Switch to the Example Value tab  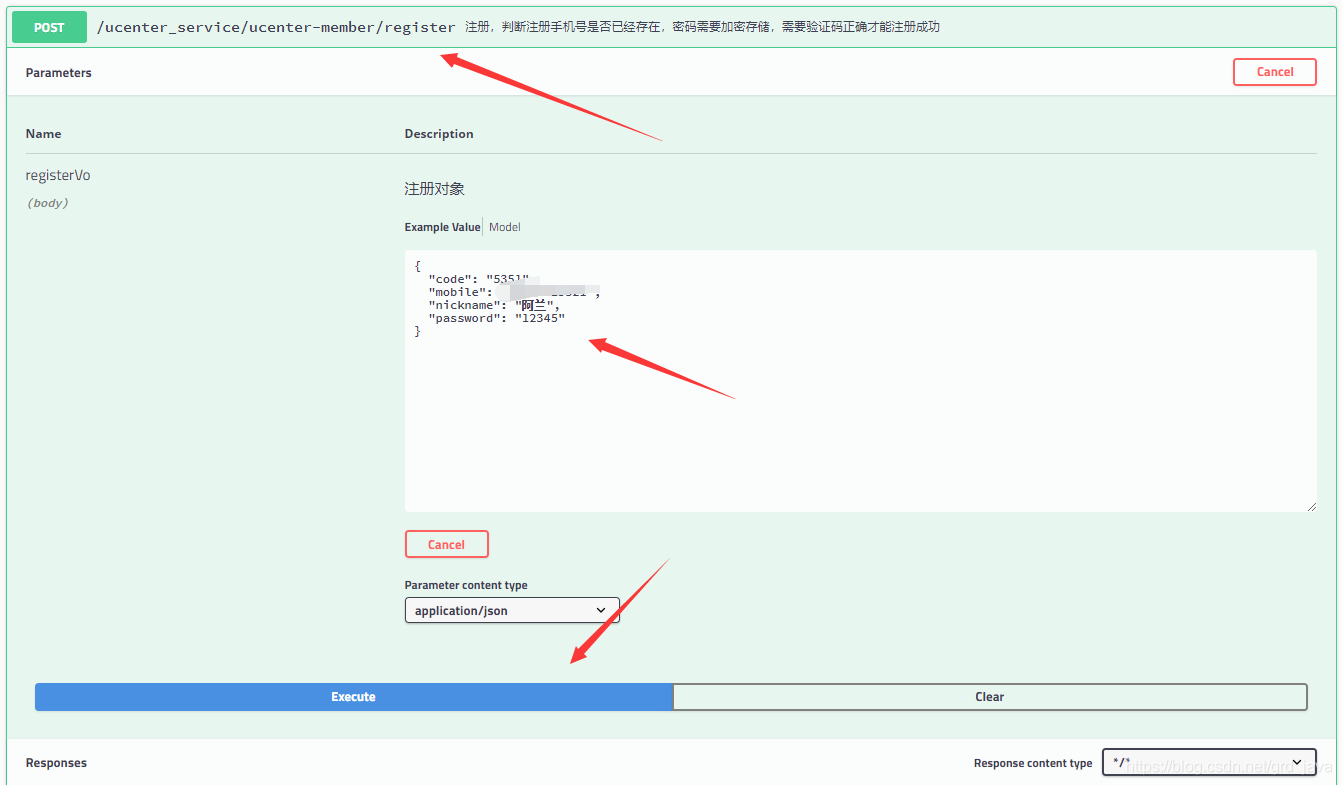coord(442,227)
